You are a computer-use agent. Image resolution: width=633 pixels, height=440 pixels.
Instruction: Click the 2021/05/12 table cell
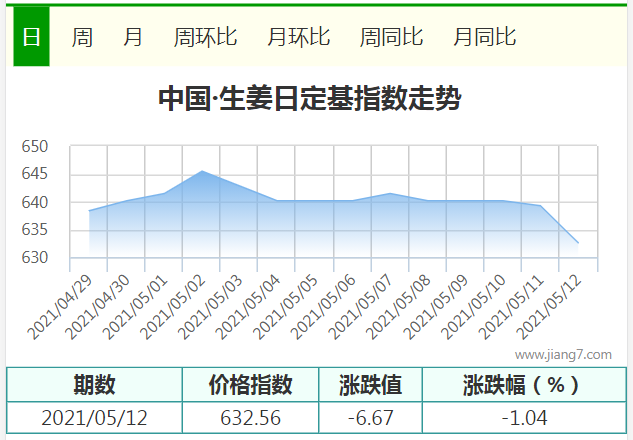(x=94, y=418)
